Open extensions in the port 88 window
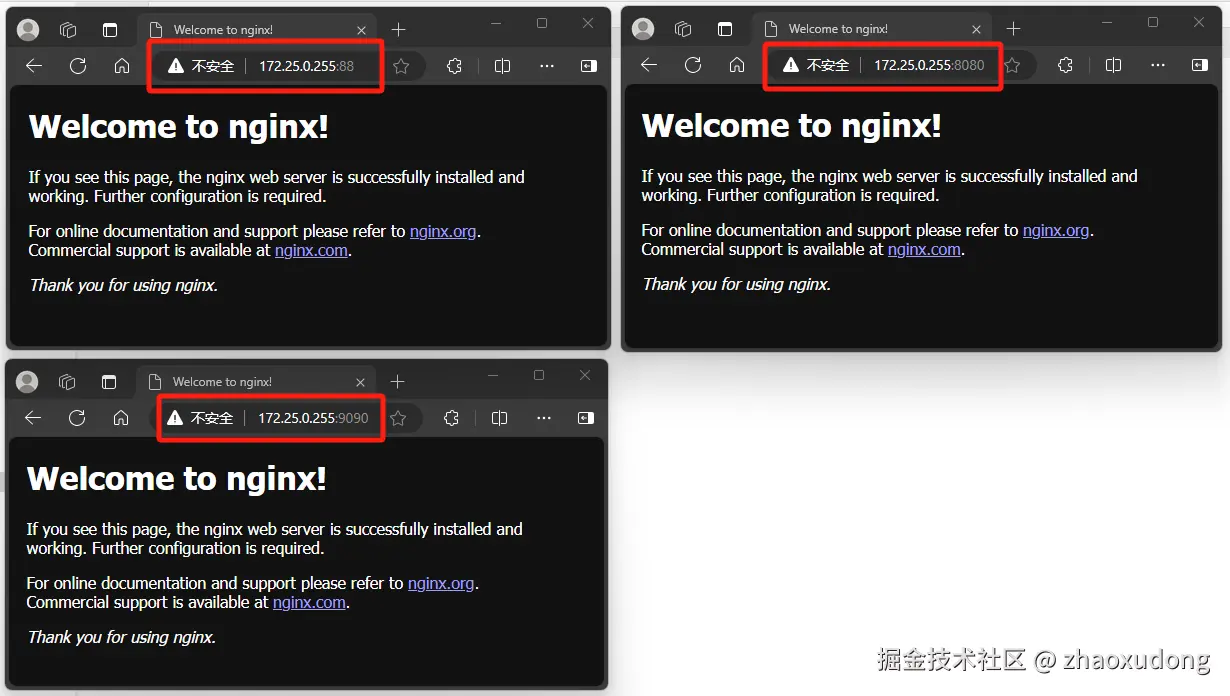 pos(454,66)
